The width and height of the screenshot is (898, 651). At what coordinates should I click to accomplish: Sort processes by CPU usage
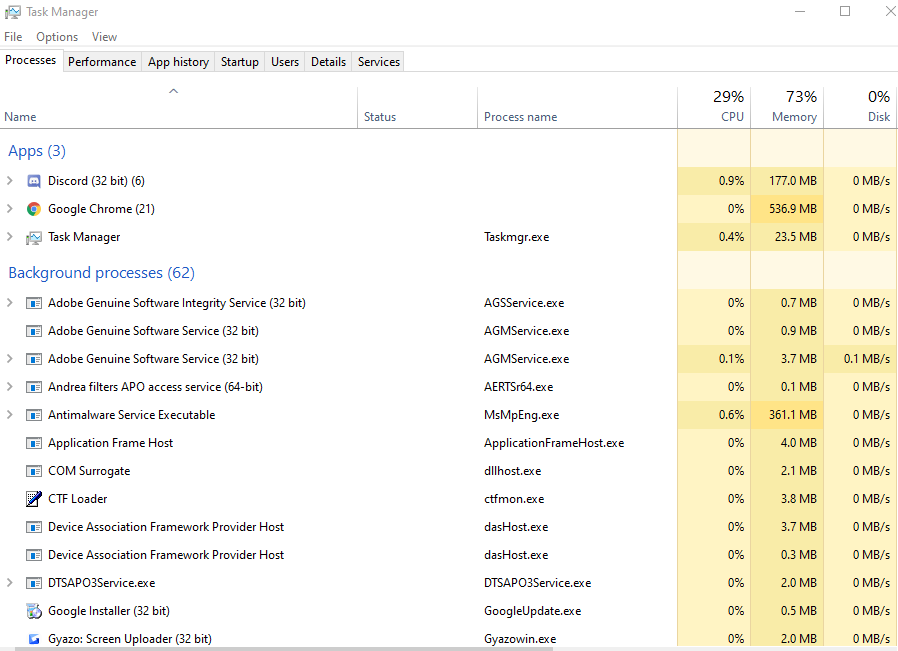(x=714, y=108)
